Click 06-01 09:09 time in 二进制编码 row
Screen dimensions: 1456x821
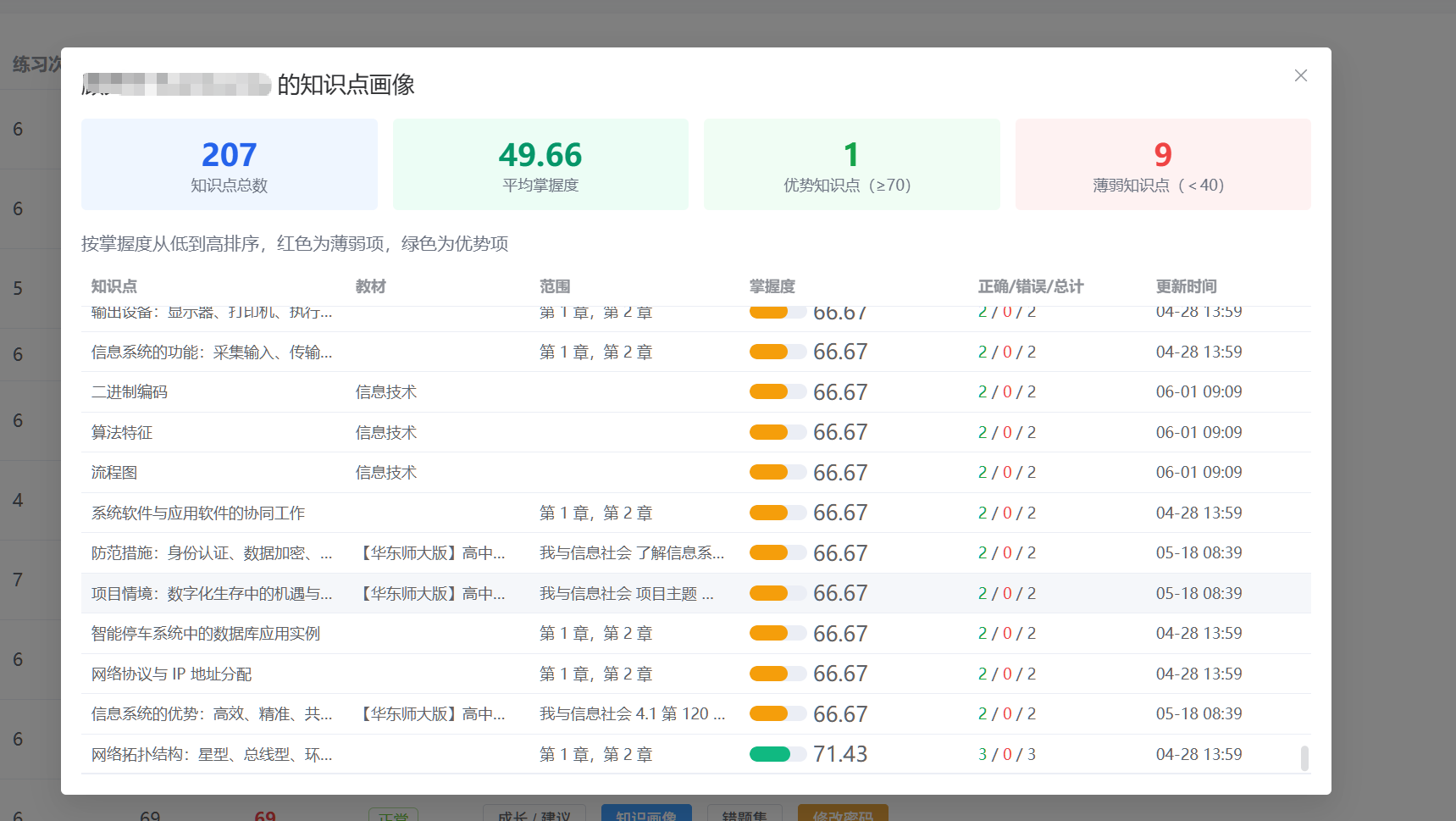pyautogui.click(x=1199, y=391)
